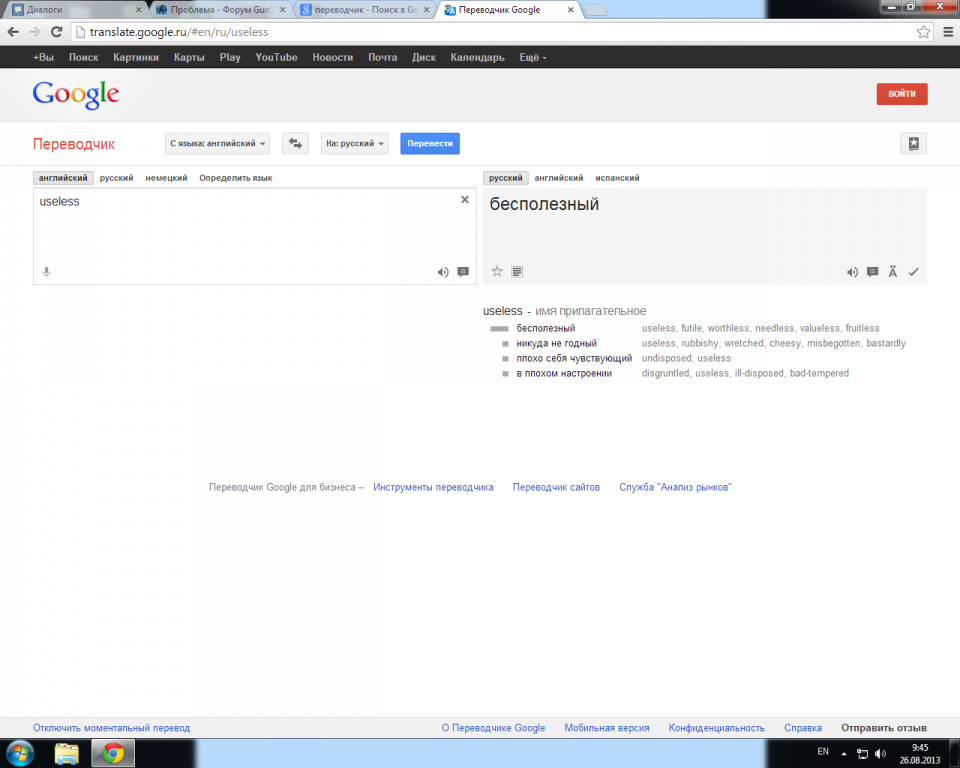Show transliteration with the Ä icon
This screenshot has height=768, width=960.
(893, 272)
